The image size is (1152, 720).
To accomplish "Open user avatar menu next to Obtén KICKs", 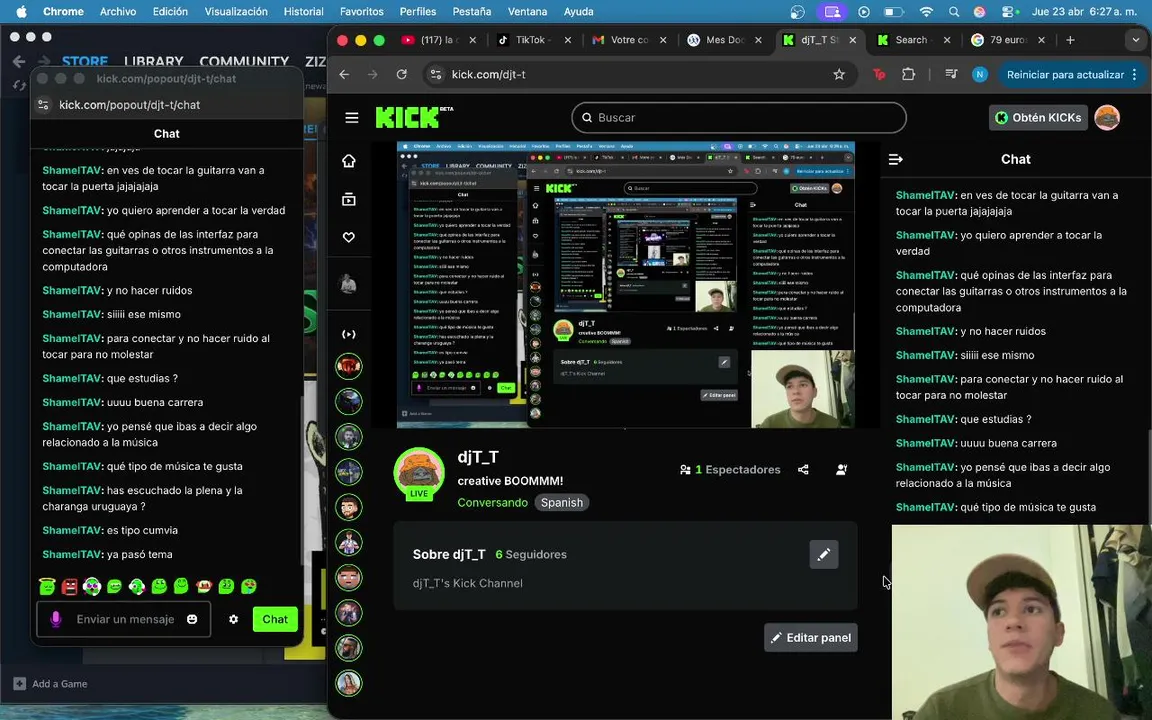I will click(x=1107, y=118).
